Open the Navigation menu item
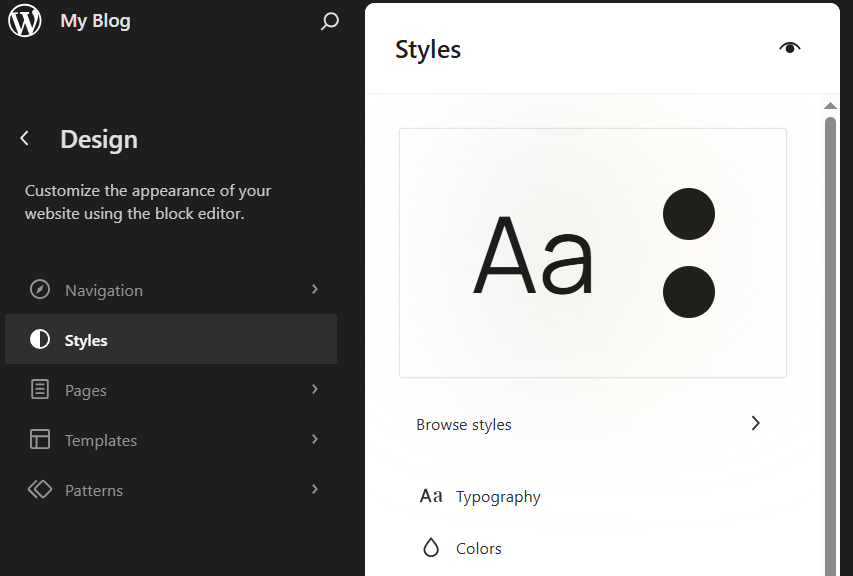853x576 pixels. coord(171,290)
